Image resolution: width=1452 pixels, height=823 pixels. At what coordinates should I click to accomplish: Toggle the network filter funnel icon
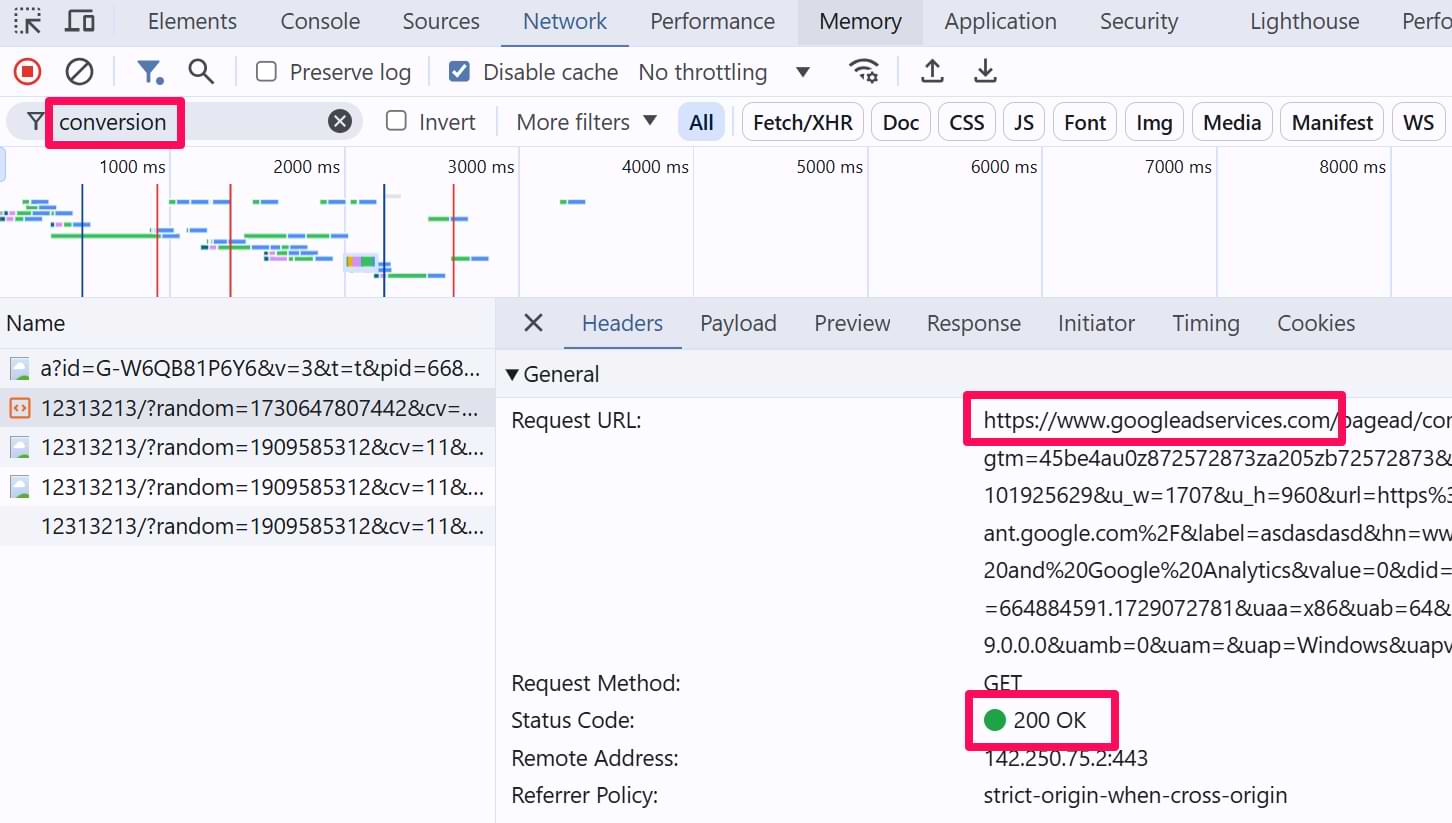coord(149,72)
